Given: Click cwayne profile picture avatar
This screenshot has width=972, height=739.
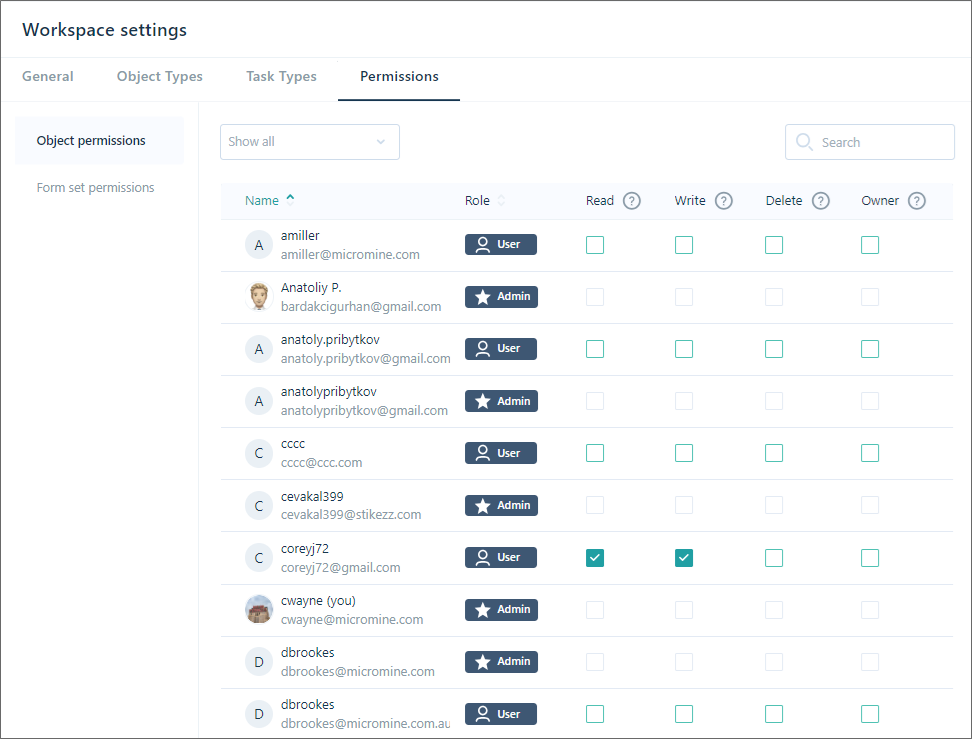Looking at the screenshot, I should click(x=259, y=609).
